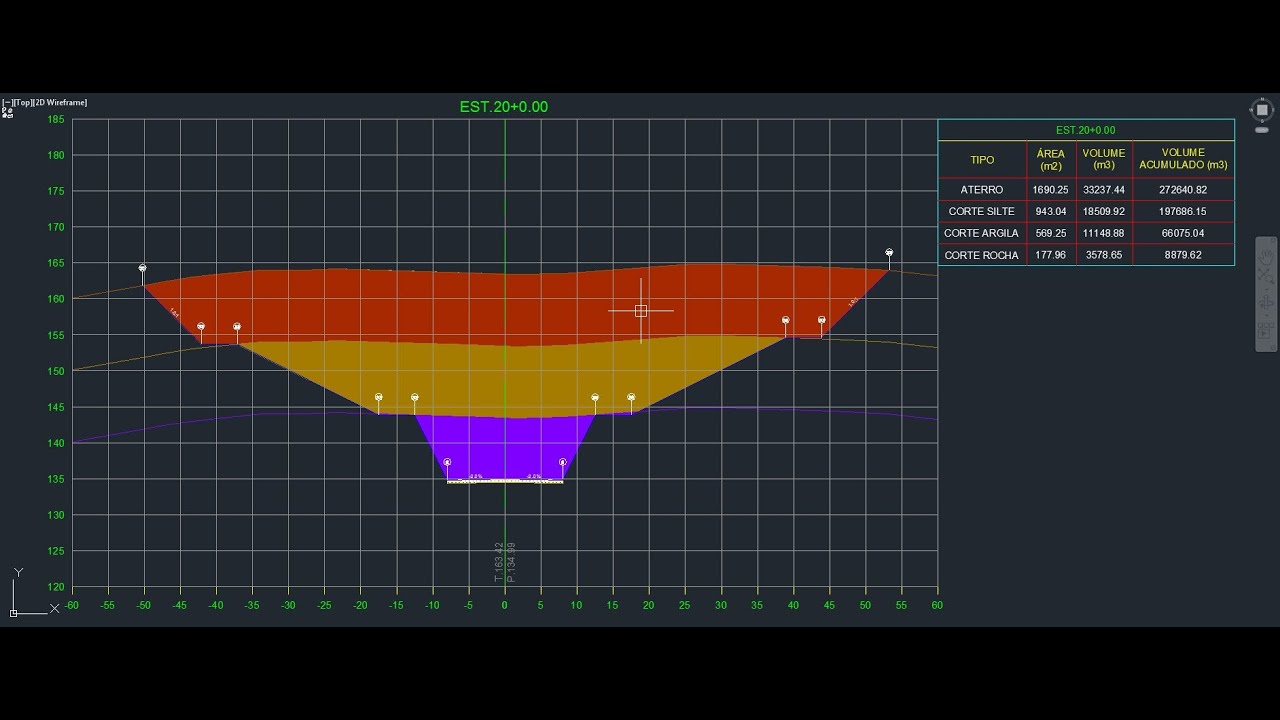Image resolution: width=1280 pixels, height=720 pixels.
Task: Open the WCS dropdown below the ViewCube
Action: [1262, 130]
